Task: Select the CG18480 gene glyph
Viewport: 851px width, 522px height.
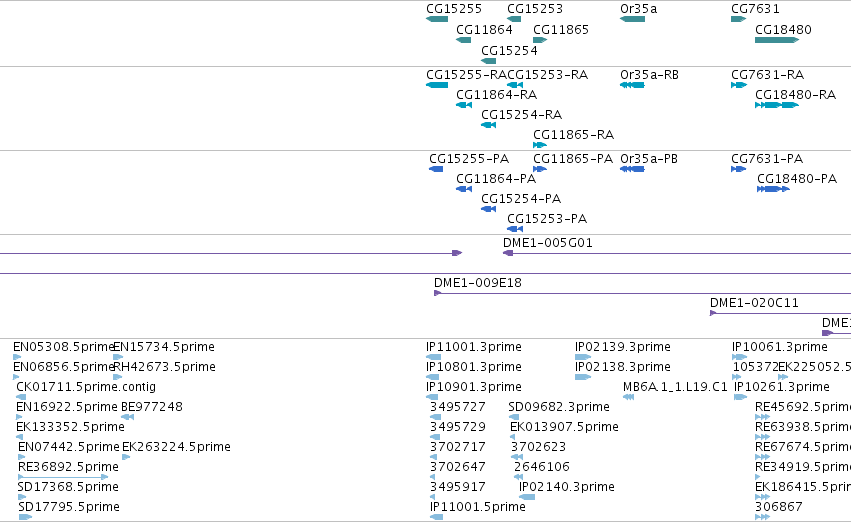Action: click(x=777, y=40)
